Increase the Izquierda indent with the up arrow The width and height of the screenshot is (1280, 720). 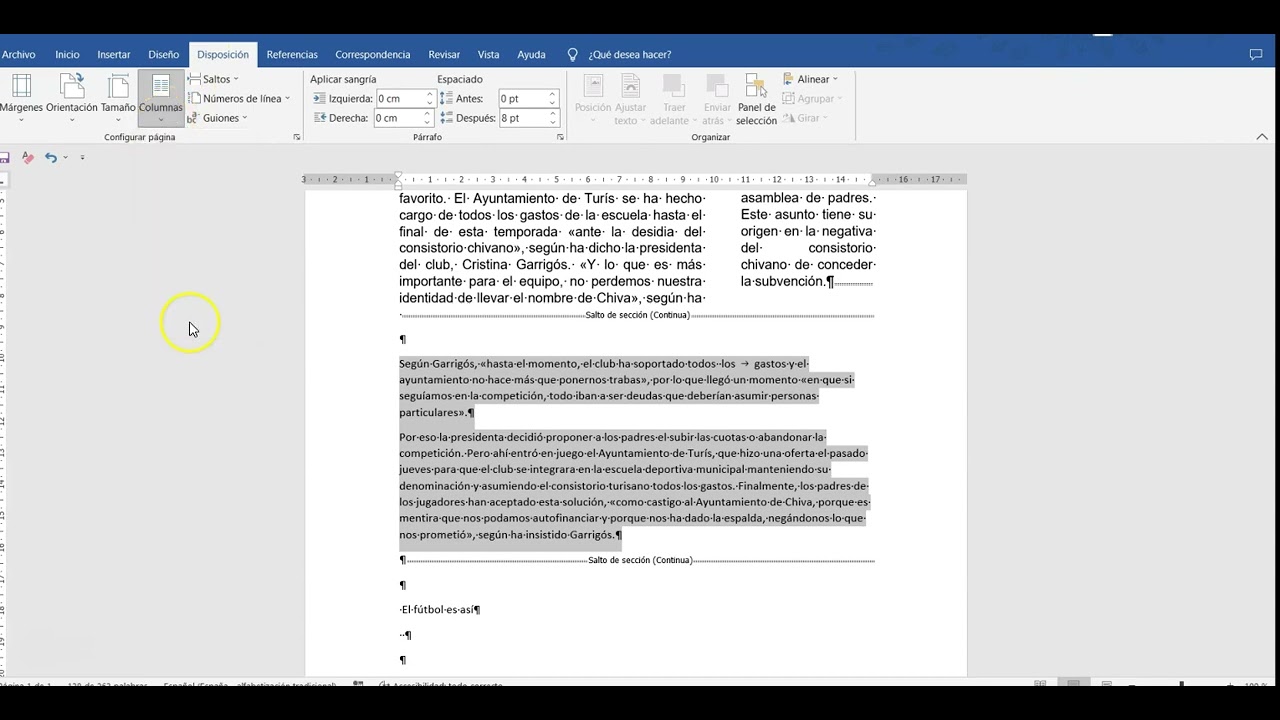430,94
